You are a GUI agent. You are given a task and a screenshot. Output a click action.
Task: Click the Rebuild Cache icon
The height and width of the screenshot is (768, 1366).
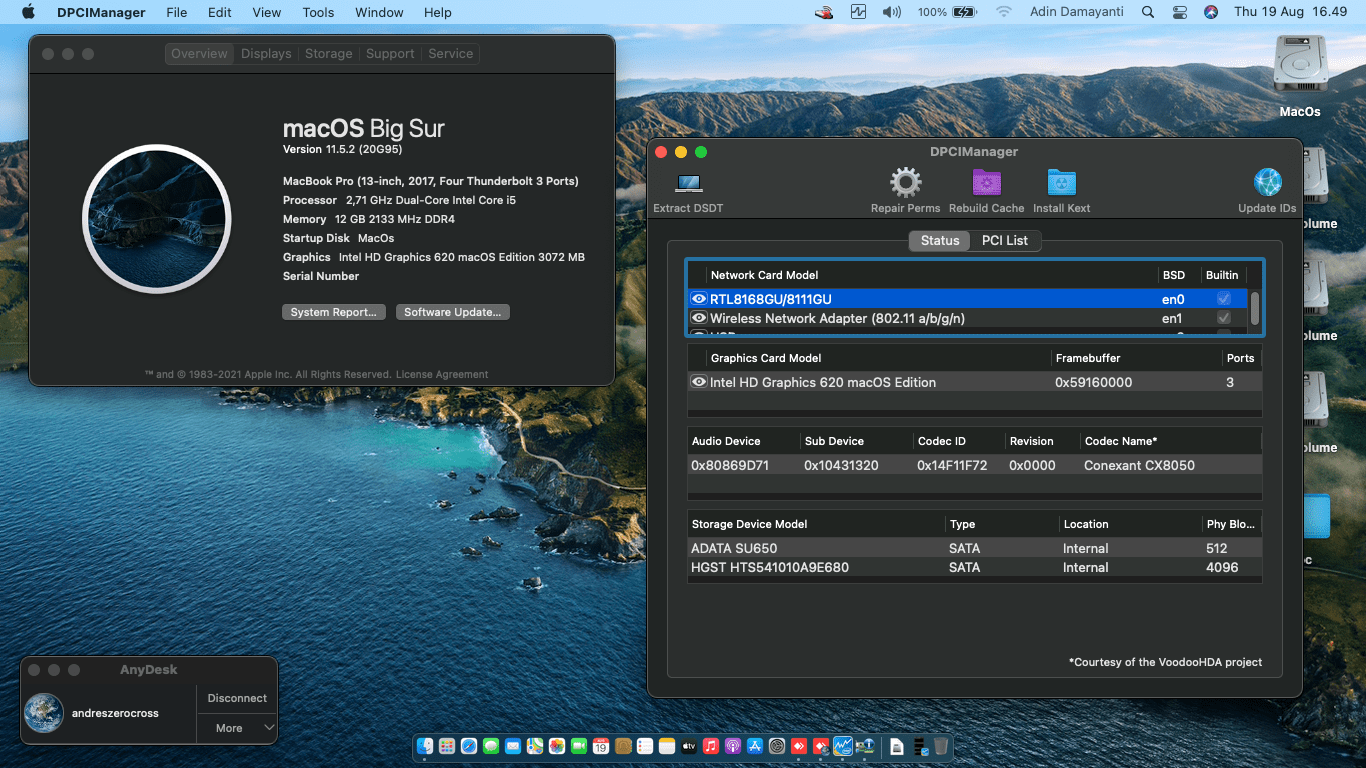pos(987,183)
